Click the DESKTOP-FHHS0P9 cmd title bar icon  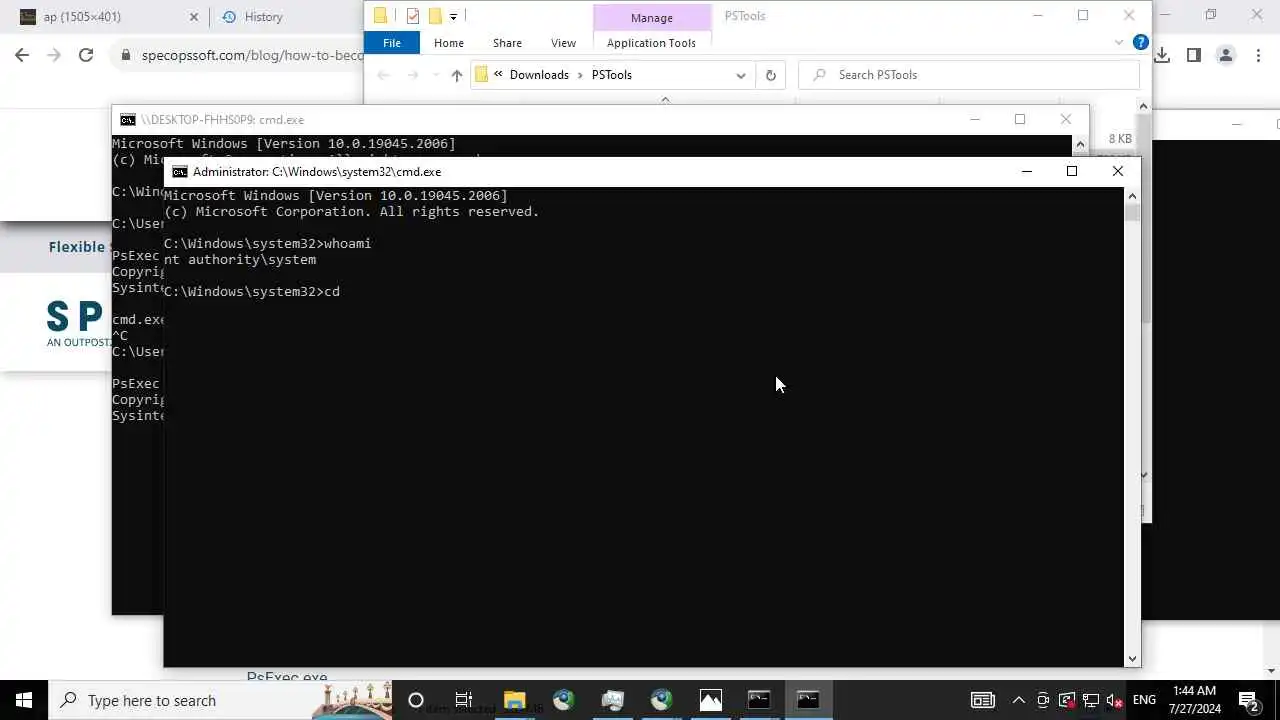tap(127, 120)
